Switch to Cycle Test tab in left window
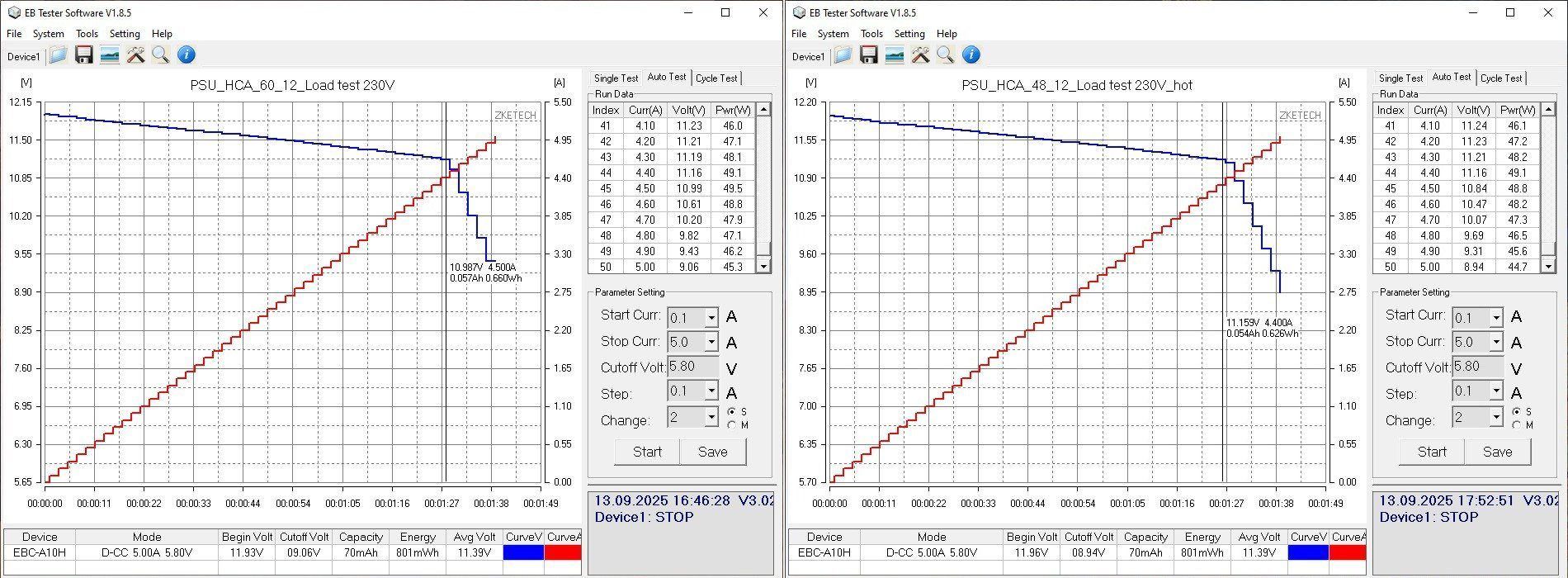Screen dimensions: 1568x578 [716, 78]
